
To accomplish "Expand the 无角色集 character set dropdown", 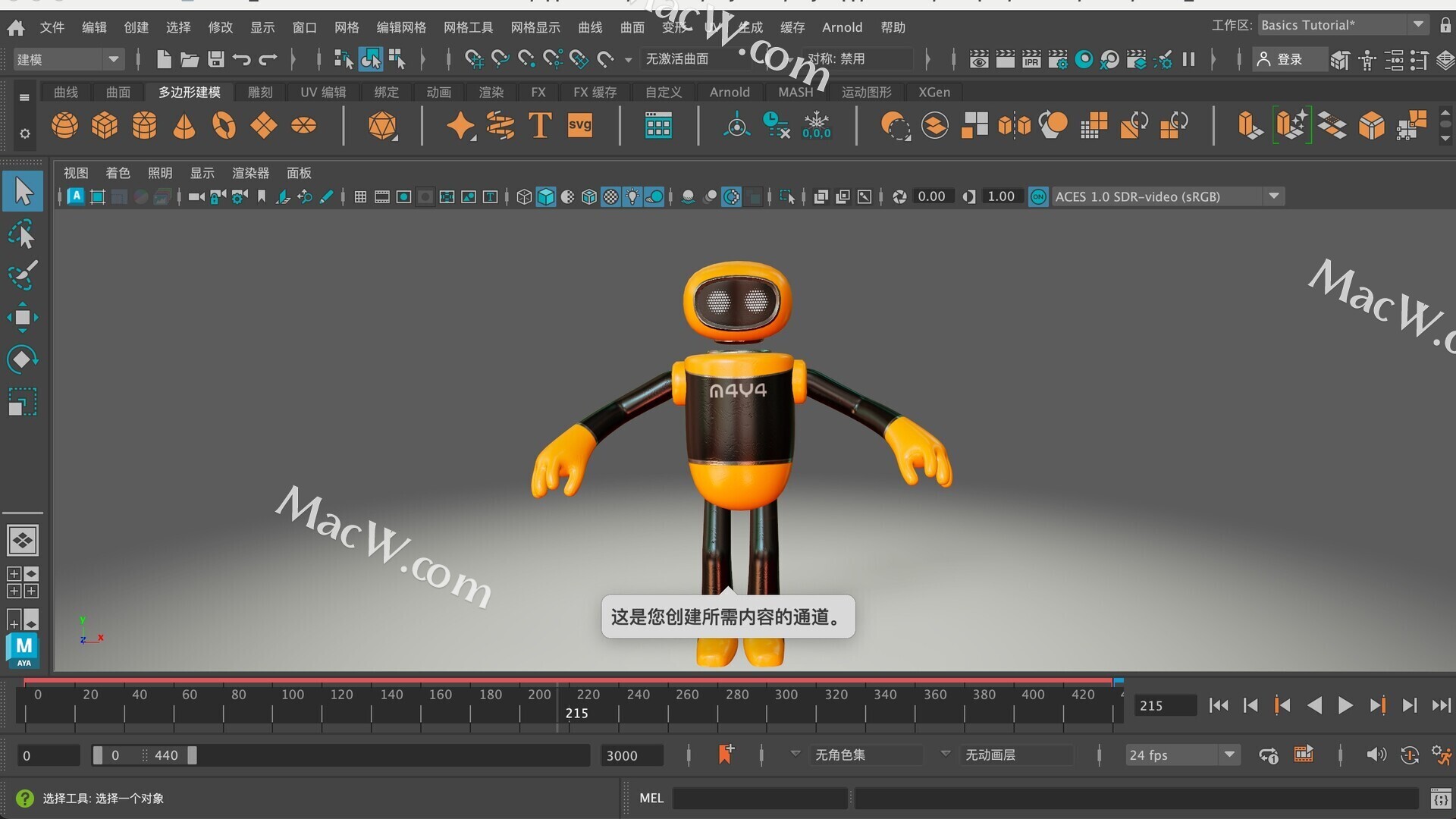I will [x=795, y=755].
